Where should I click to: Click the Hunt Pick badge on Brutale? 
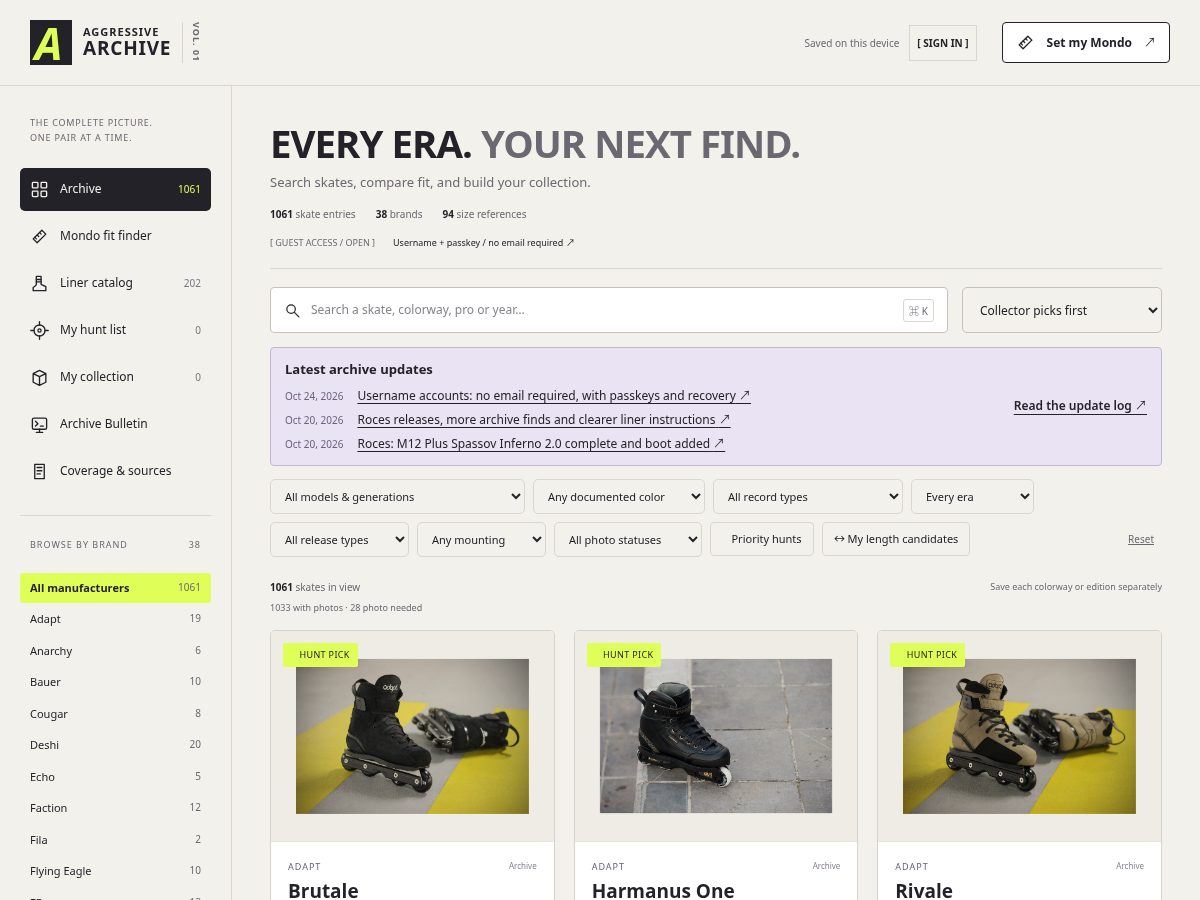pos(320,655)
